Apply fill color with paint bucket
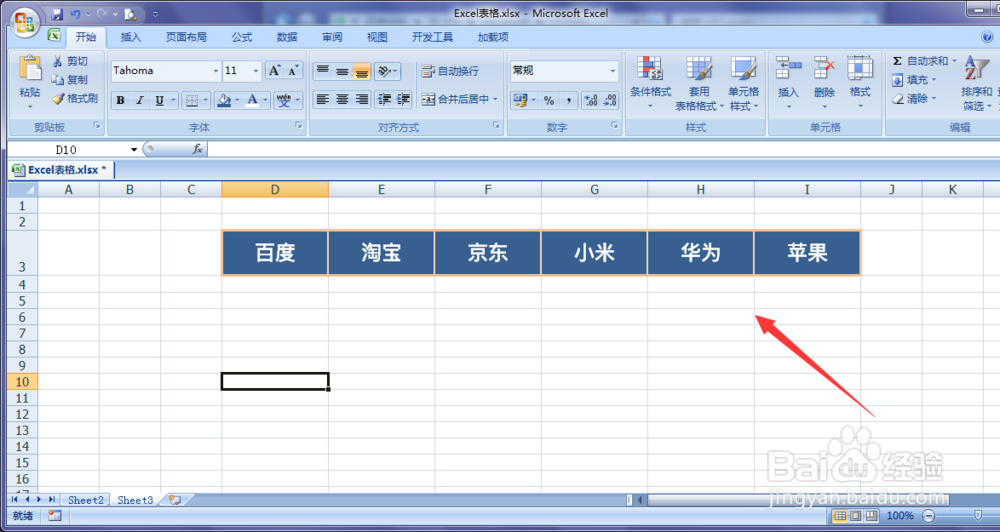 224,100
